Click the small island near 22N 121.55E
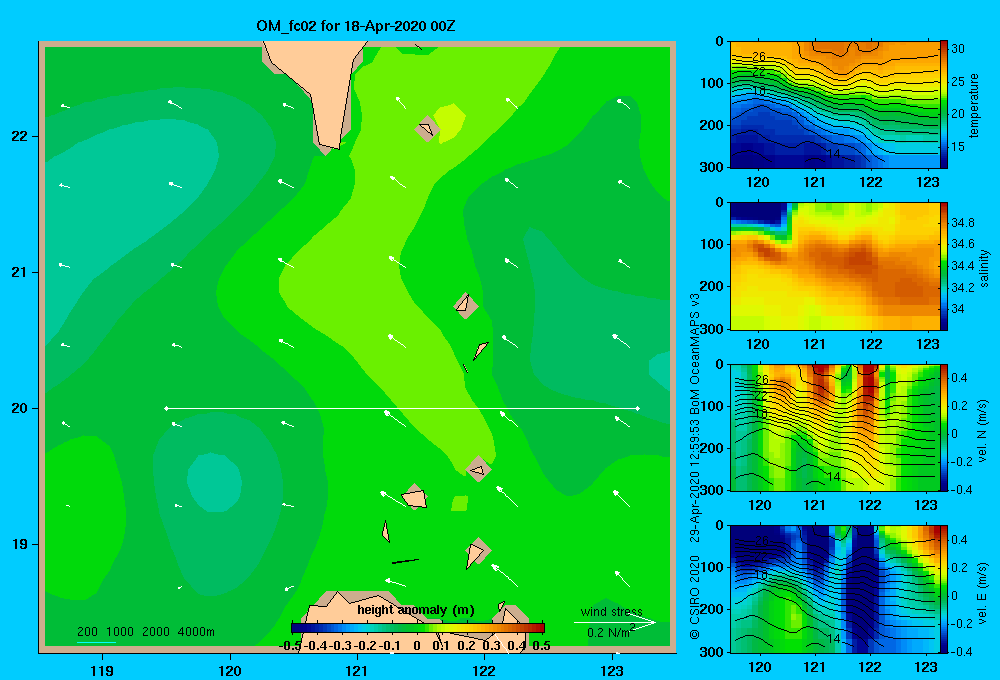The image size is (1000, 680). 426,129
